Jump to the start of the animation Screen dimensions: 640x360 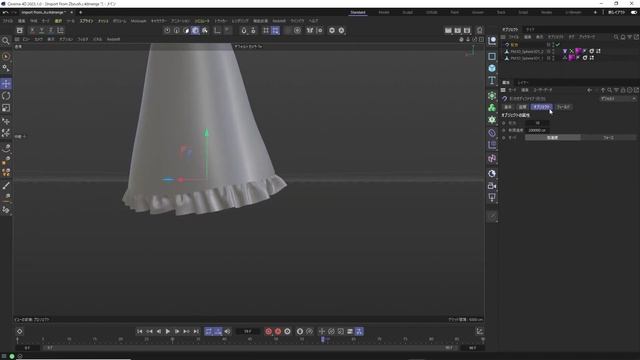pyautogui.click(x=140, y=331)
